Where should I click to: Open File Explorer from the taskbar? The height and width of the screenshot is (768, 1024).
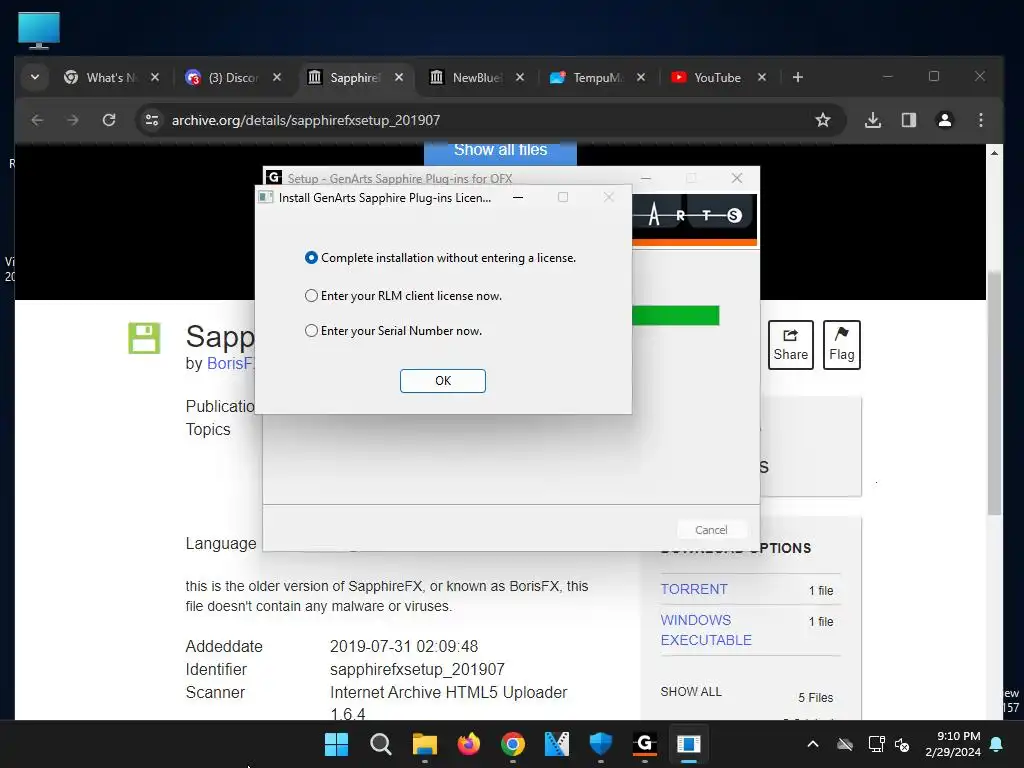click(424, 744)
